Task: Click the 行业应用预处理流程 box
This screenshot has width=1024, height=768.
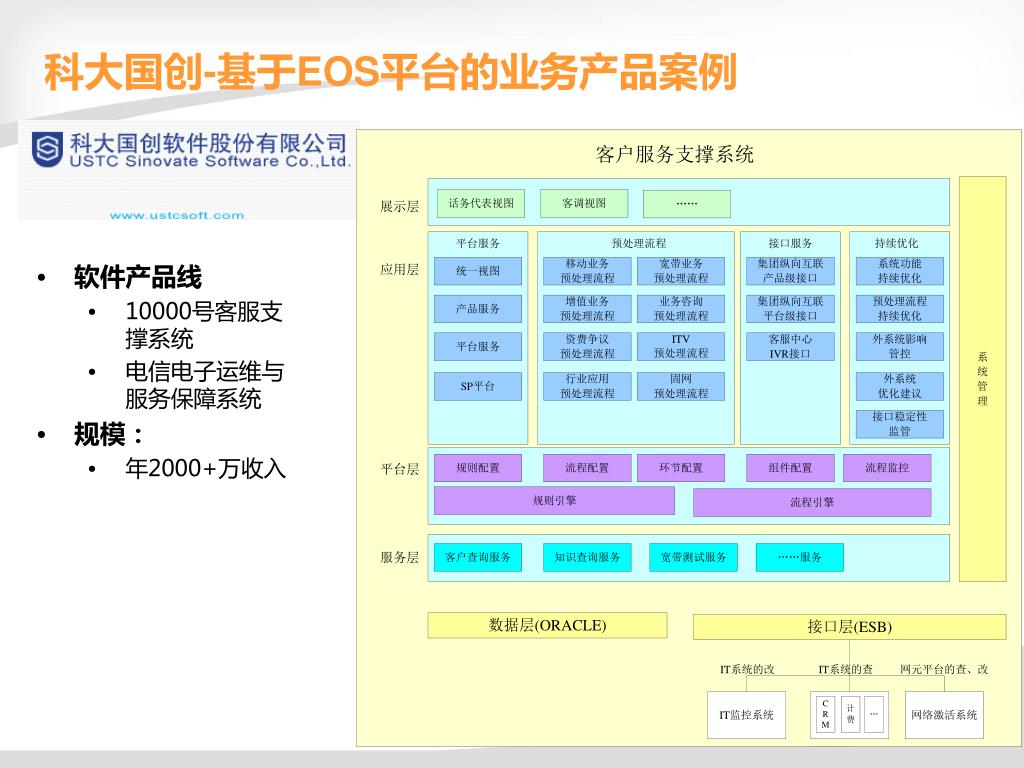Action: [587, 386]
